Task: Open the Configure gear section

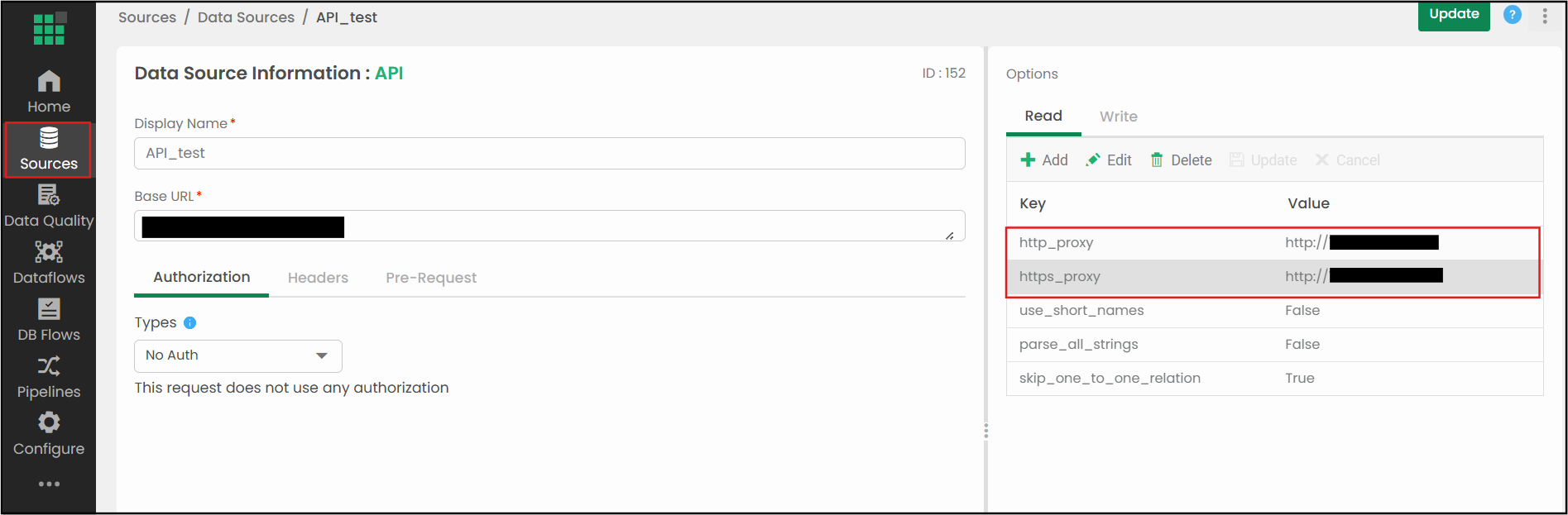Action: coord(49,435)
